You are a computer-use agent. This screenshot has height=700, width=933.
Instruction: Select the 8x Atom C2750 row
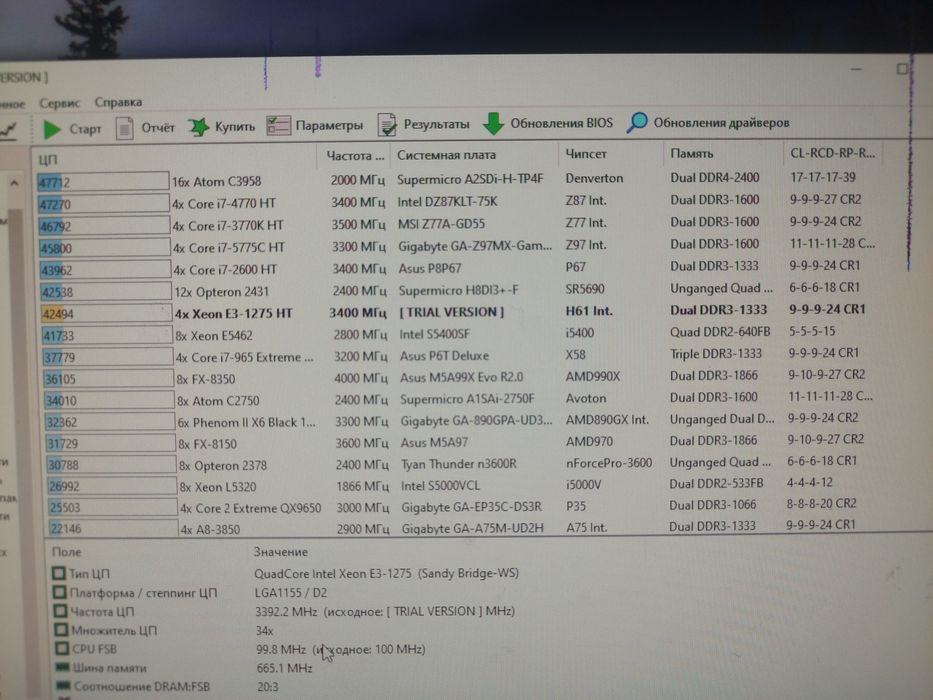(x=457, y=399)
